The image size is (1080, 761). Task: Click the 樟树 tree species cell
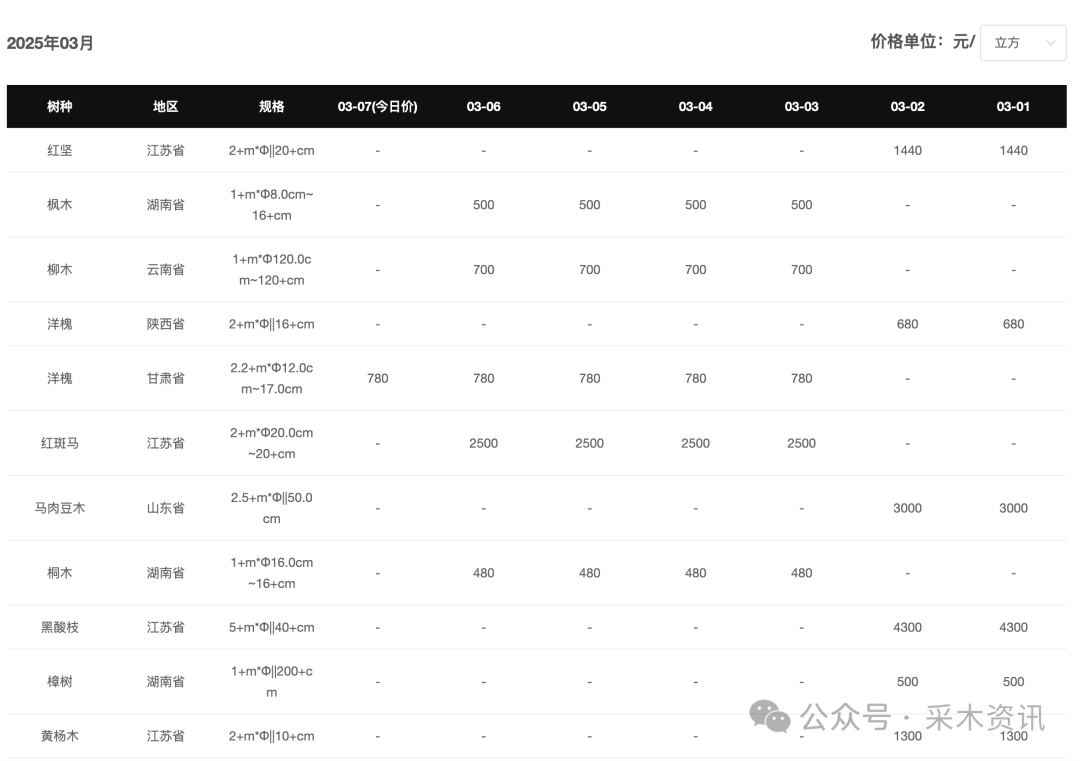point(60,681)
